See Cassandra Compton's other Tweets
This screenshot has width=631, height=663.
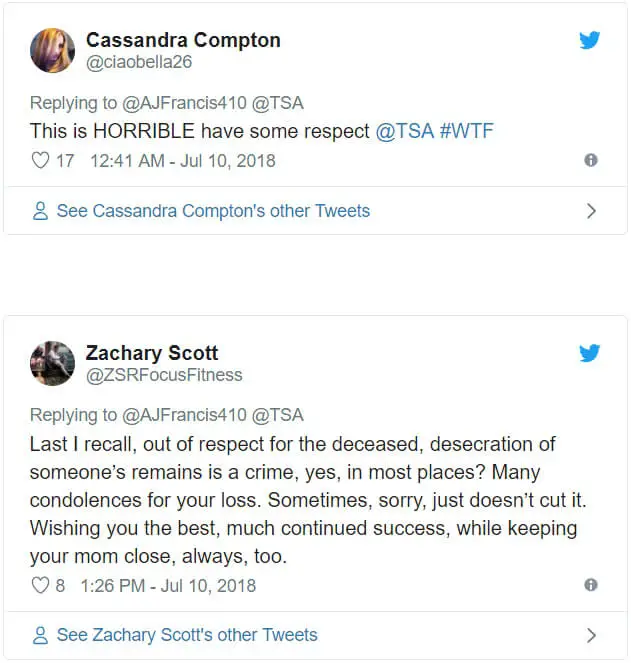(213, 211)
